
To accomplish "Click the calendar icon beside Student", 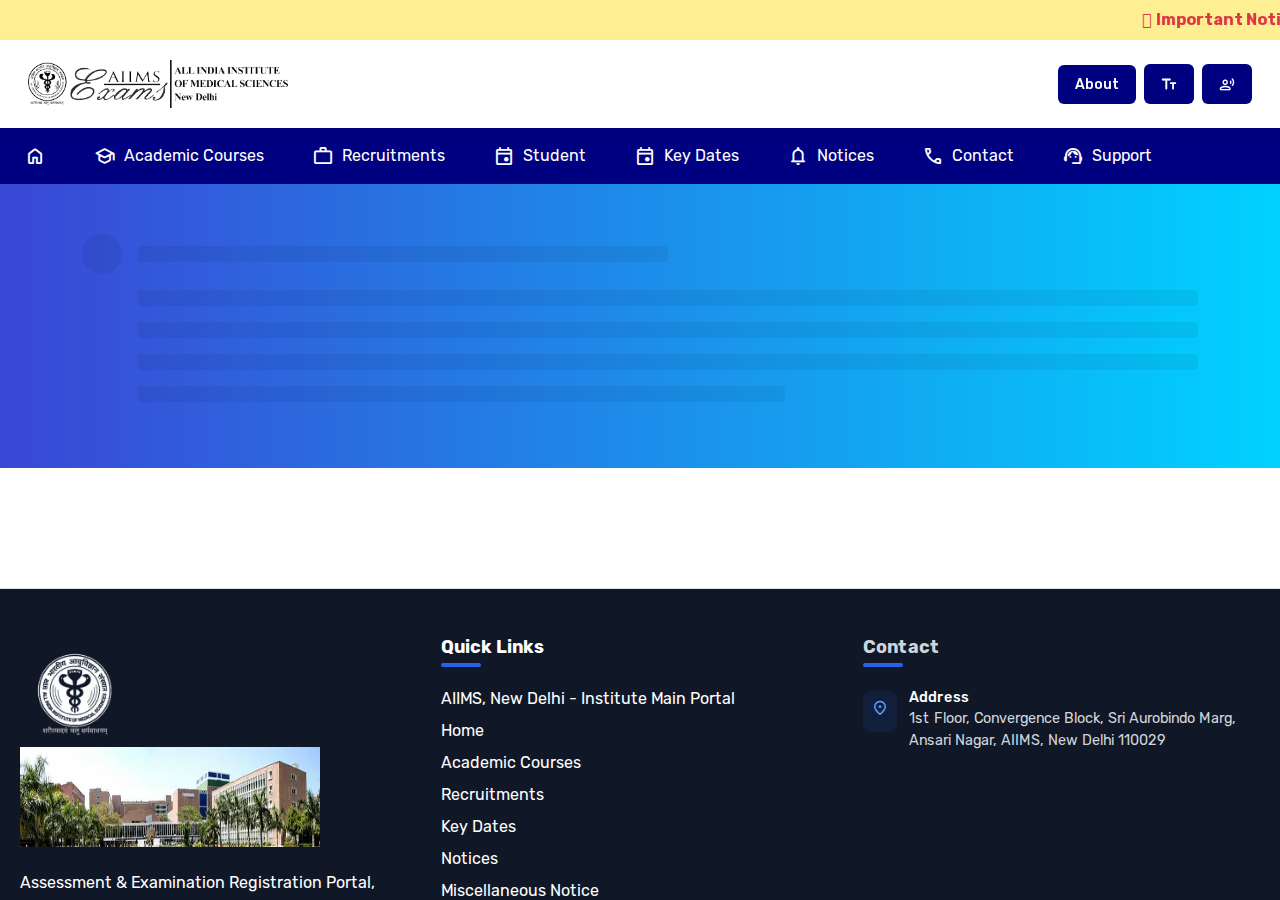I will pyautogui.click(x=504, y=156).
